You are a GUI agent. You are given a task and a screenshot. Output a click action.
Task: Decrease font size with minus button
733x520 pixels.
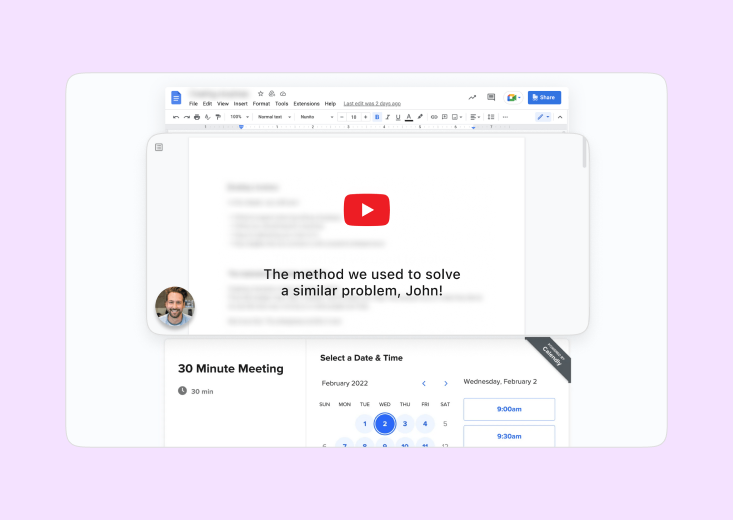[x=342, y=117]
